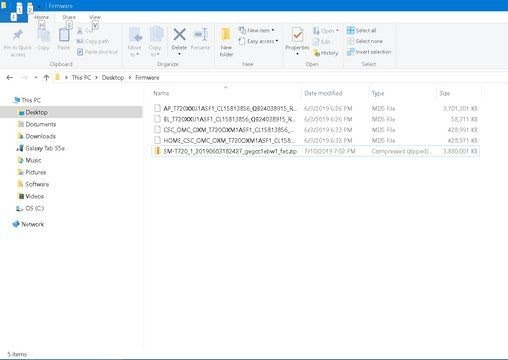Sort by Size column header
This screenshot has height=360, width=508.
click(x=445, y=93)
